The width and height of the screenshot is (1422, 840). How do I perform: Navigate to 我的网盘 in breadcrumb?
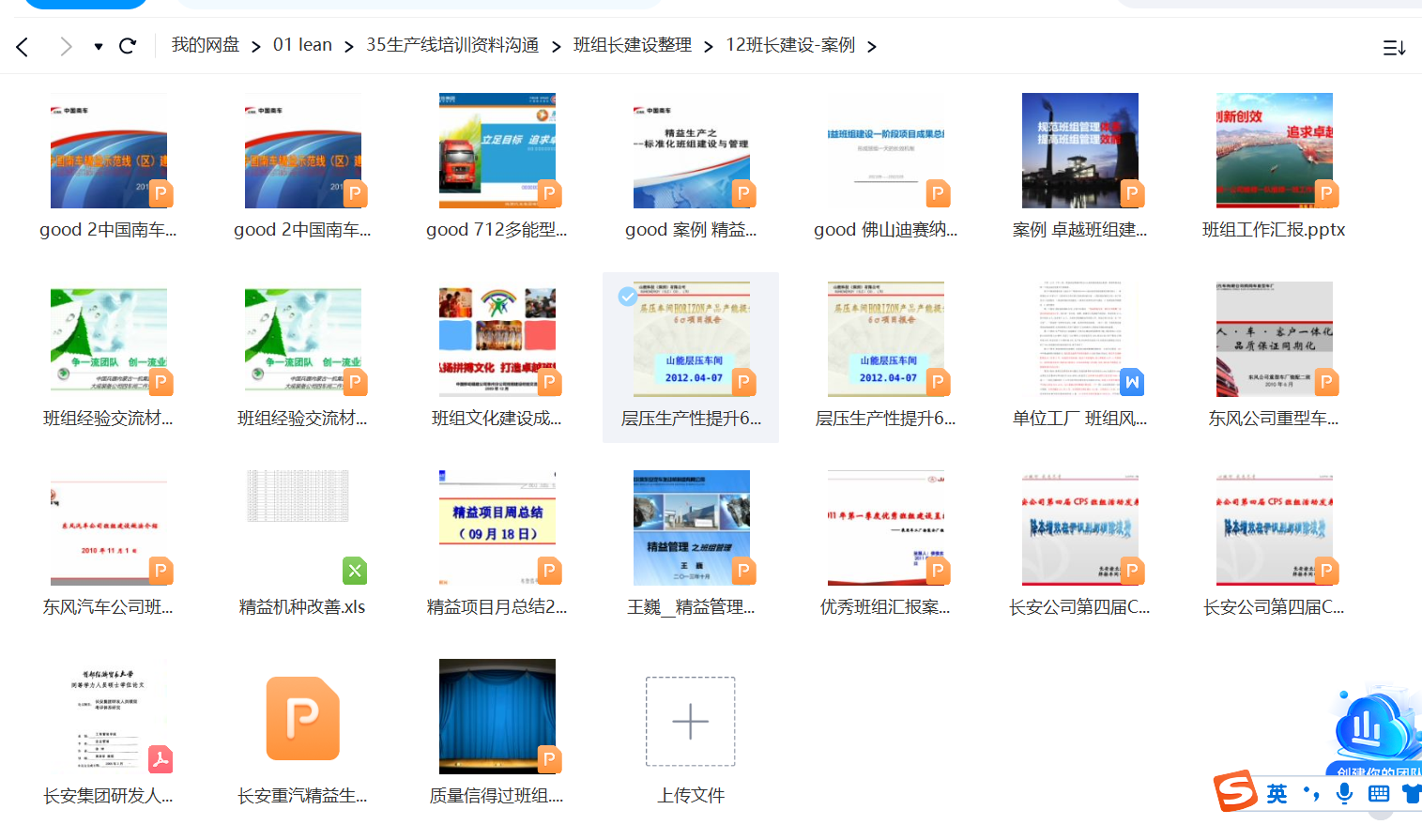click(205, 45)
